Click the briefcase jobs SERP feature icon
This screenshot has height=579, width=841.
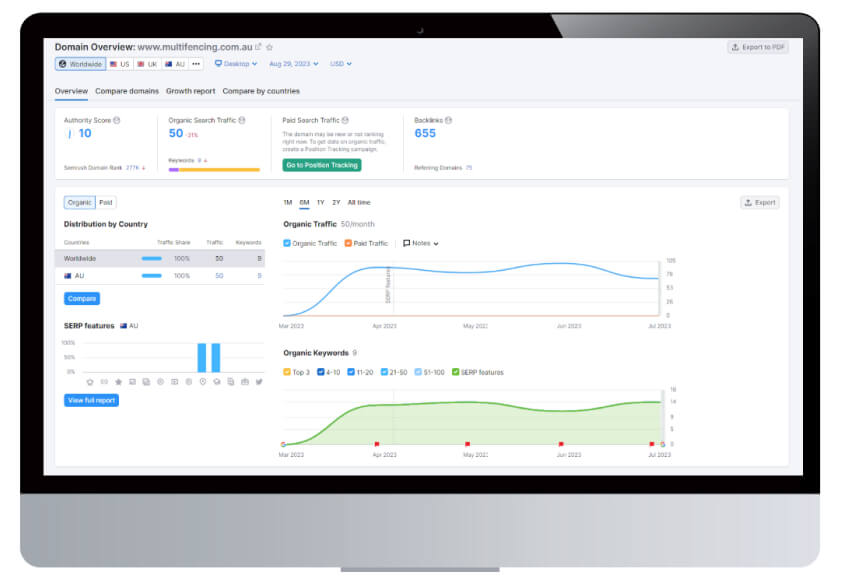coord(245,382)
